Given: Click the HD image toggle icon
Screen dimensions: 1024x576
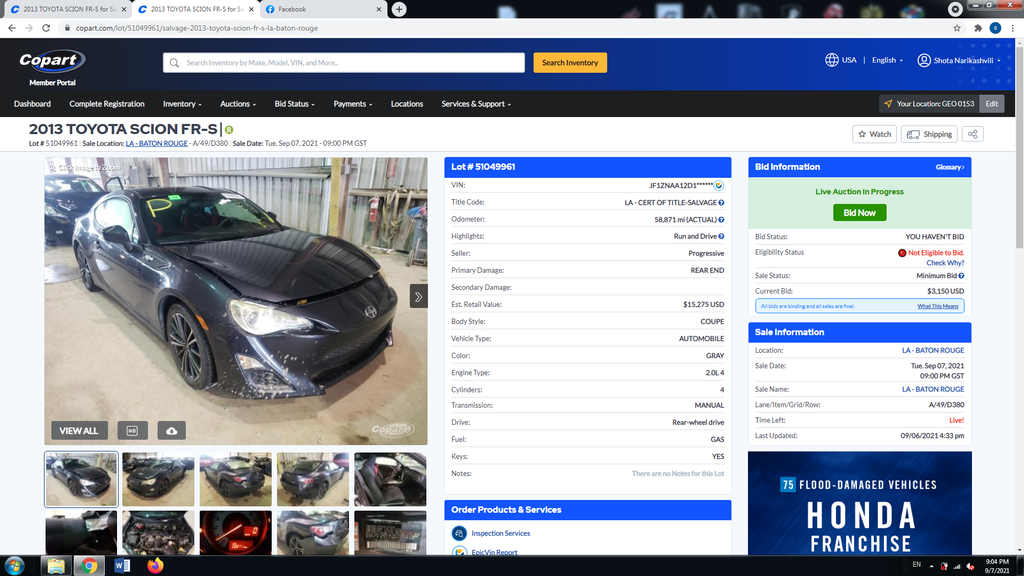Looking at the screenshot, I should [x=132, y=430].
